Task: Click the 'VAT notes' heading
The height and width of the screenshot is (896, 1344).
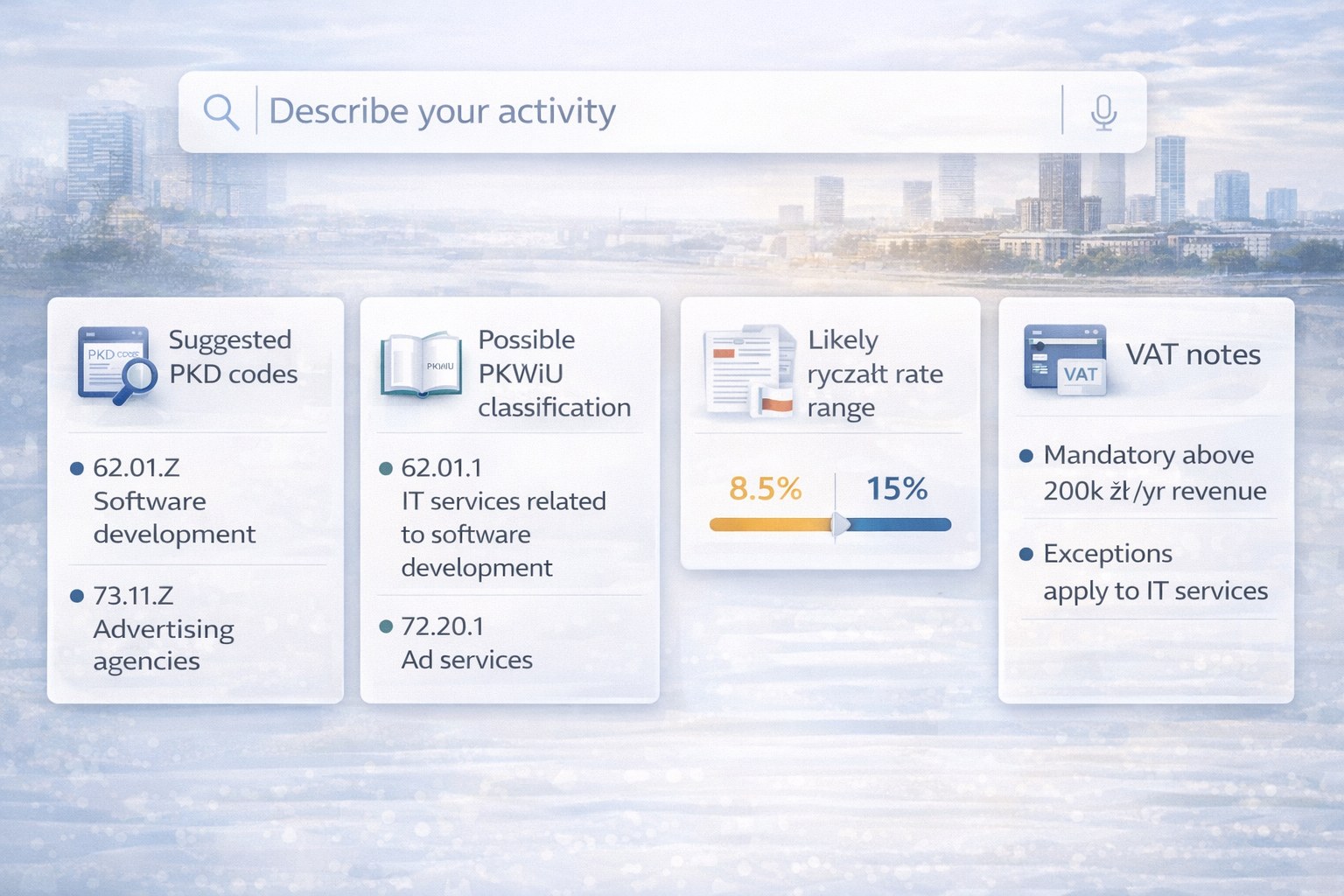Action: 1193,354
